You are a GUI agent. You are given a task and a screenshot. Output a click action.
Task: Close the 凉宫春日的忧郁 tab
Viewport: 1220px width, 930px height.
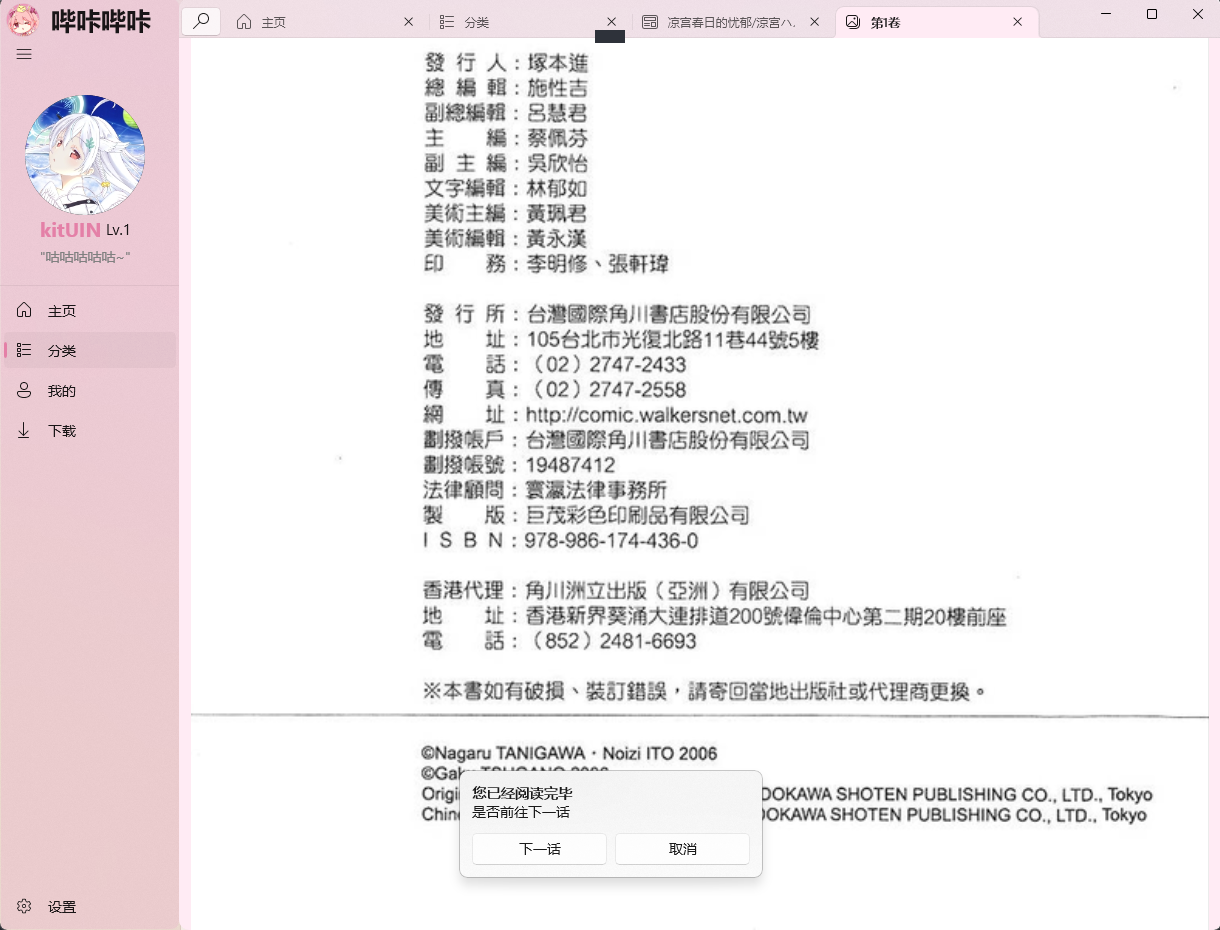[x=814, y=22]
